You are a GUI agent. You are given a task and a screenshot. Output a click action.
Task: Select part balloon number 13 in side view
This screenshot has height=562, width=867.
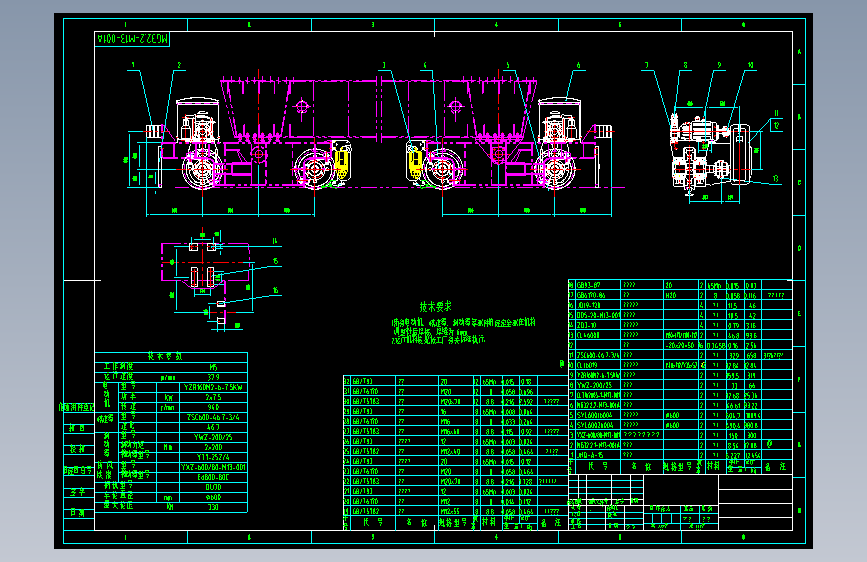776,179
